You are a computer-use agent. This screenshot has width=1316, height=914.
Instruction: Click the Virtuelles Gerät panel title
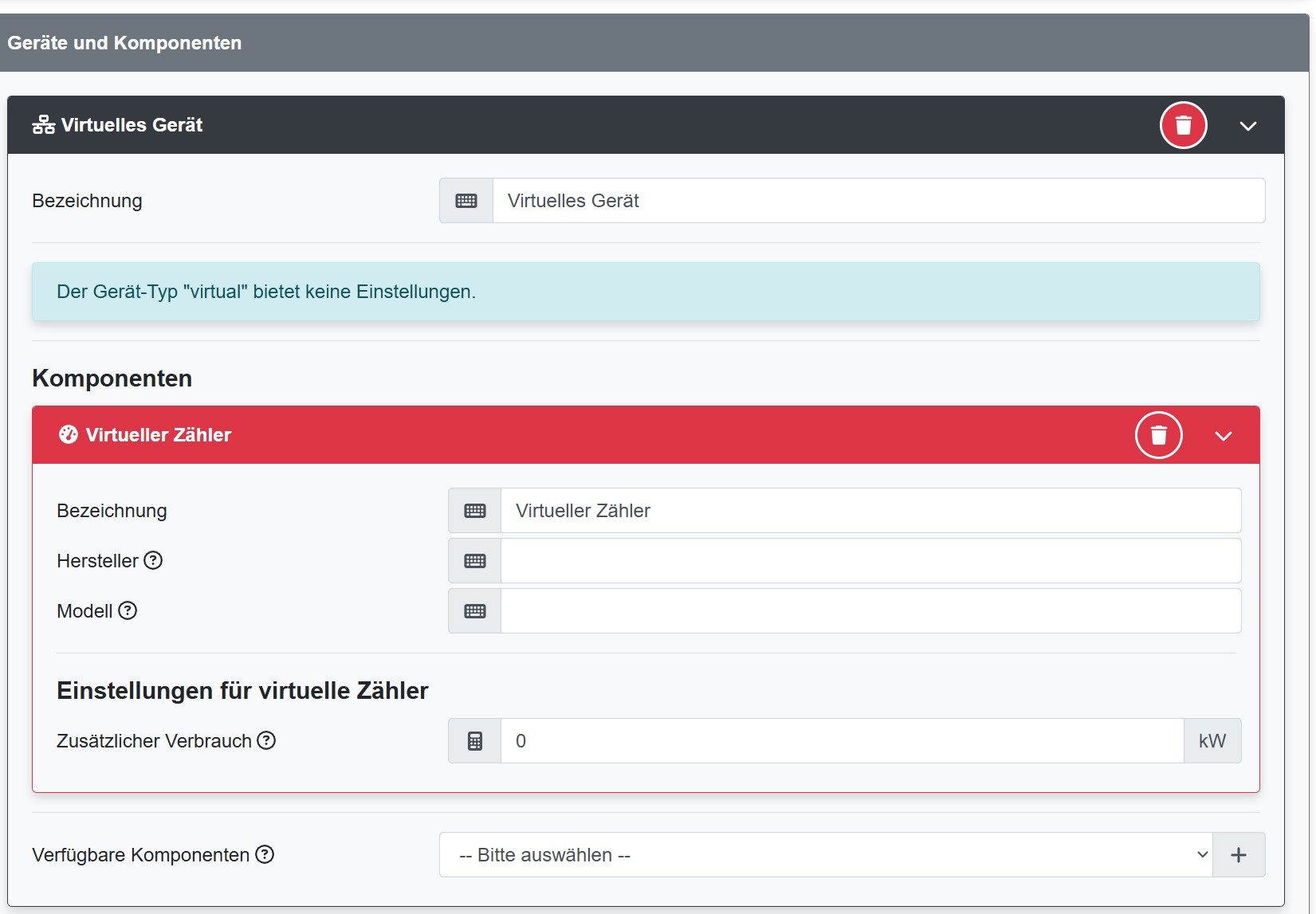tap(132, 125)
